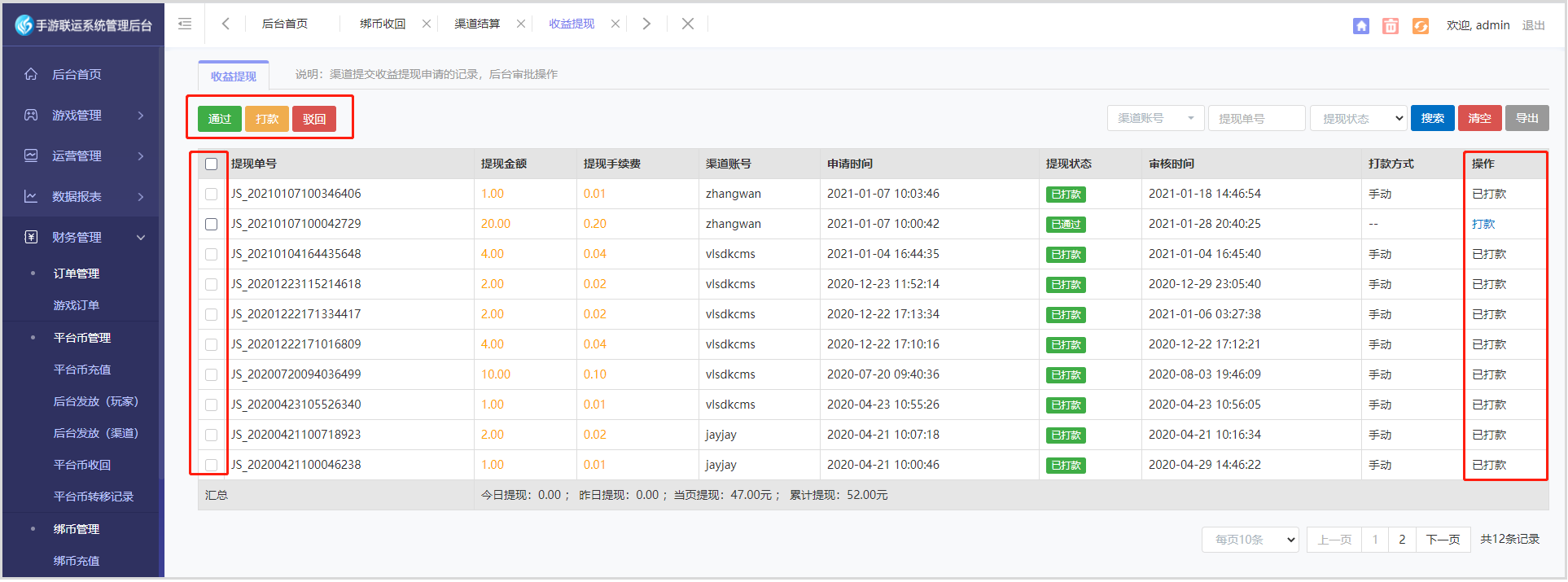Check the box for JS_20200421100718923
The width and height of the screenshot is (1568, 582).
pyautogui.click(x=212, y=435)
